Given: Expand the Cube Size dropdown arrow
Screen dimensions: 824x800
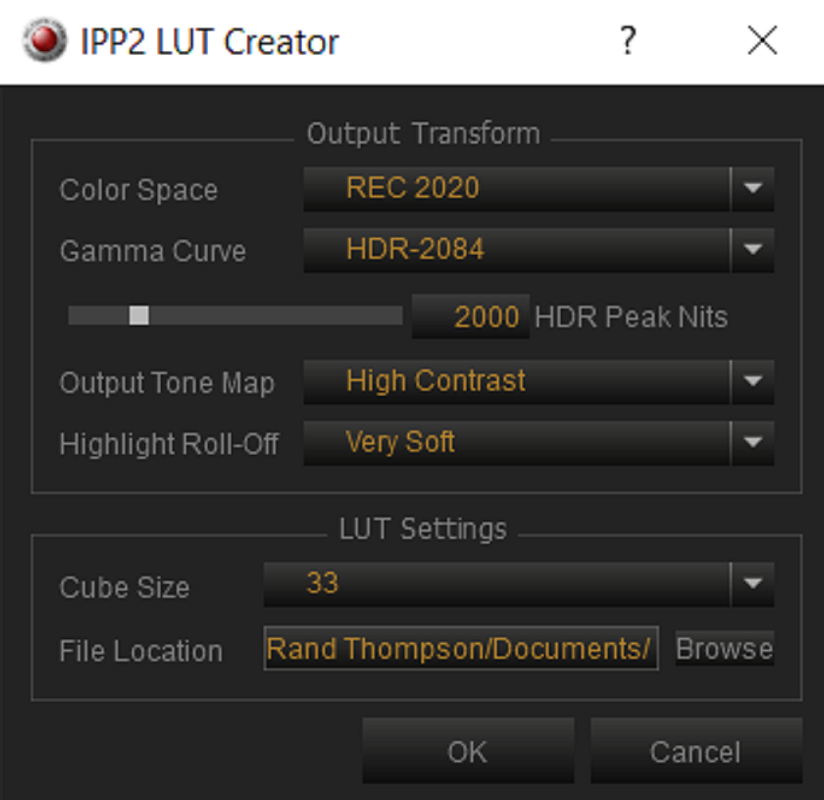Looking at the screenshot, I should coord(753,584).
